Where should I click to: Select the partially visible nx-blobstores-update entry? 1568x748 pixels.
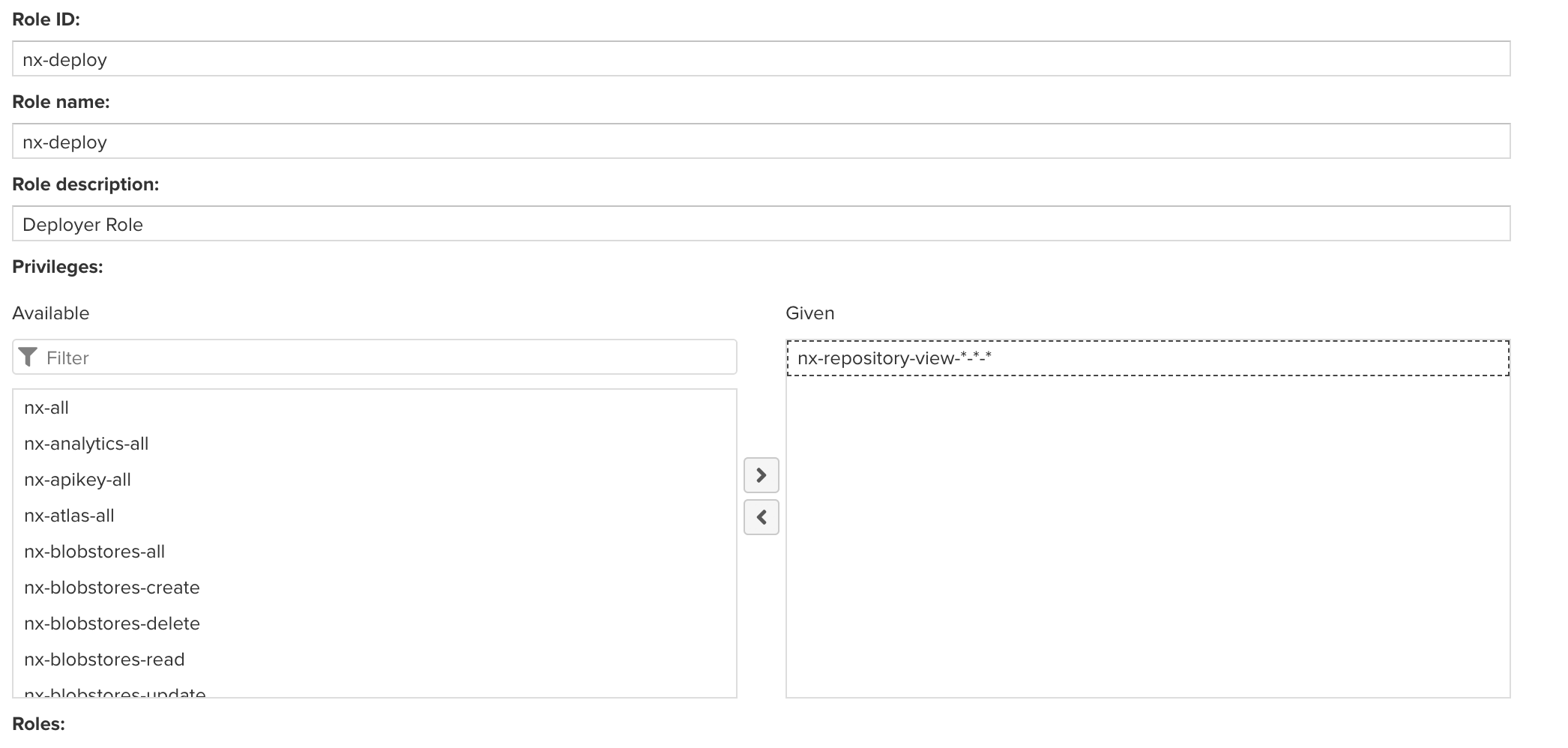point(115,692)
